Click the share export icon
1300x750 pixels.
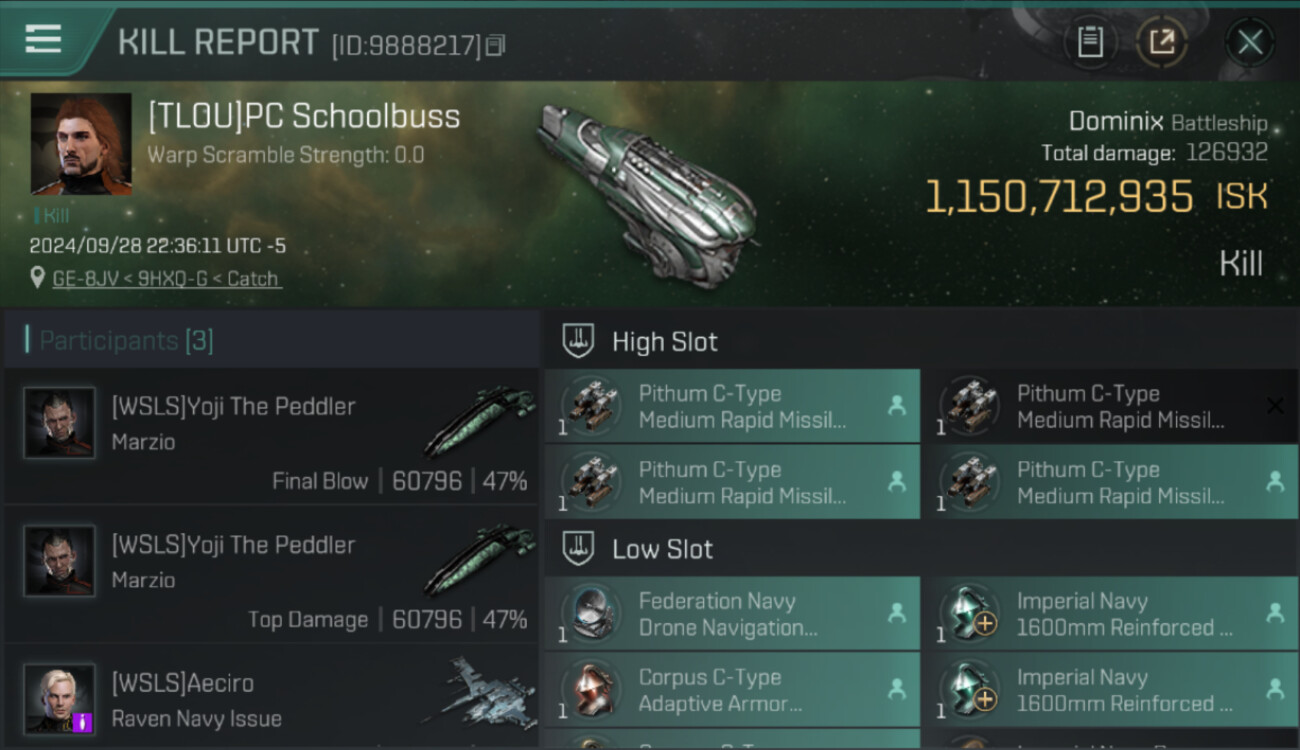point(1161,42)
